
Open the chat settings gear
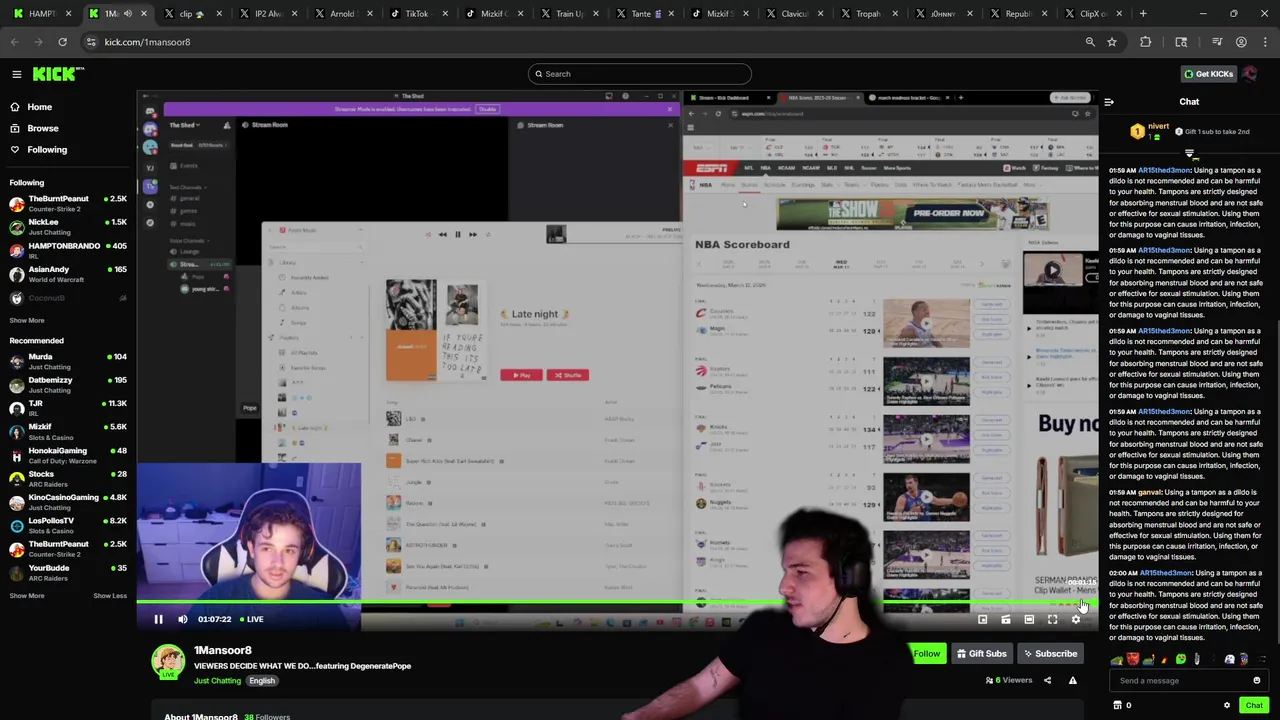[1227, 705]
